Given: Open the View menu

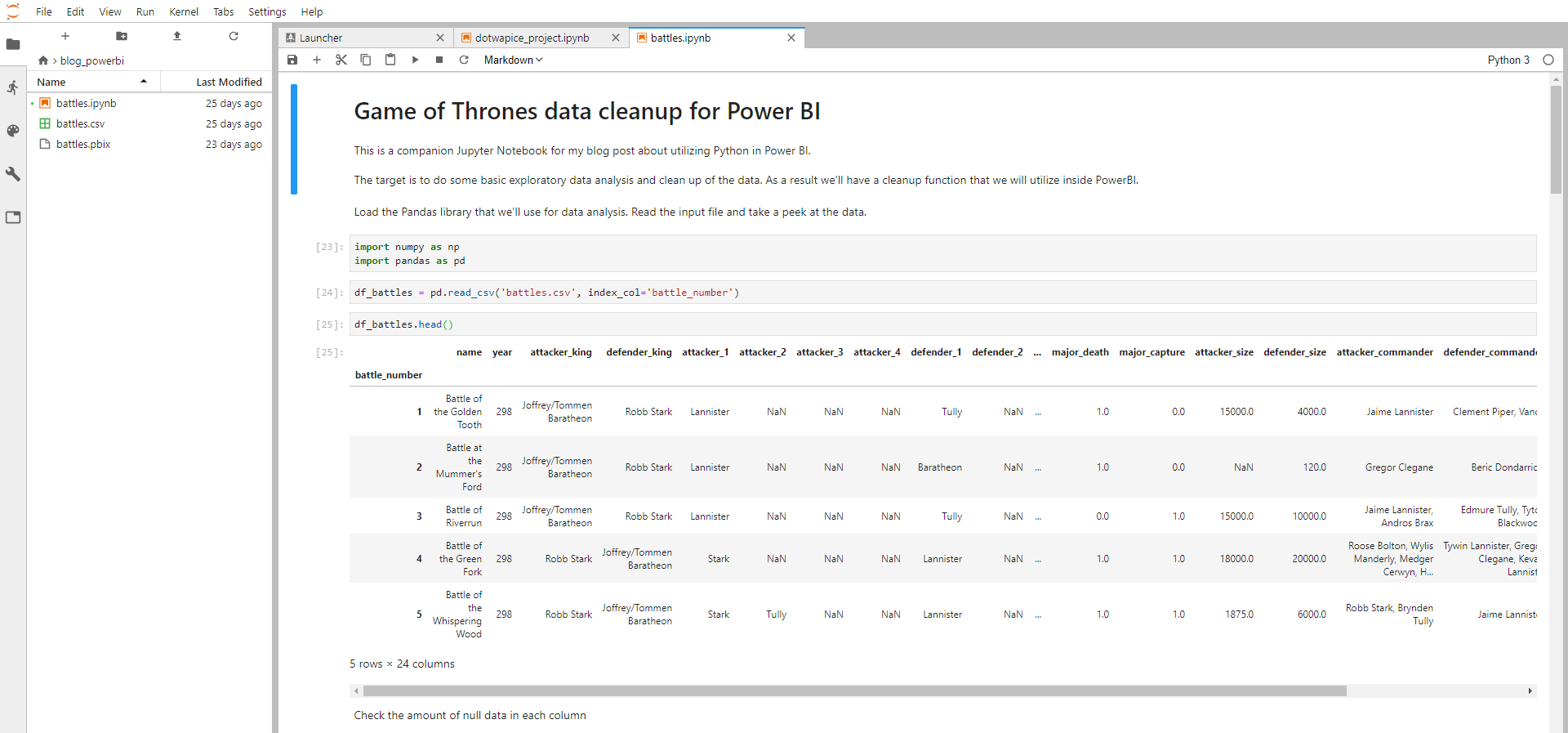Looking at the screenshot, I should point(110,11).
